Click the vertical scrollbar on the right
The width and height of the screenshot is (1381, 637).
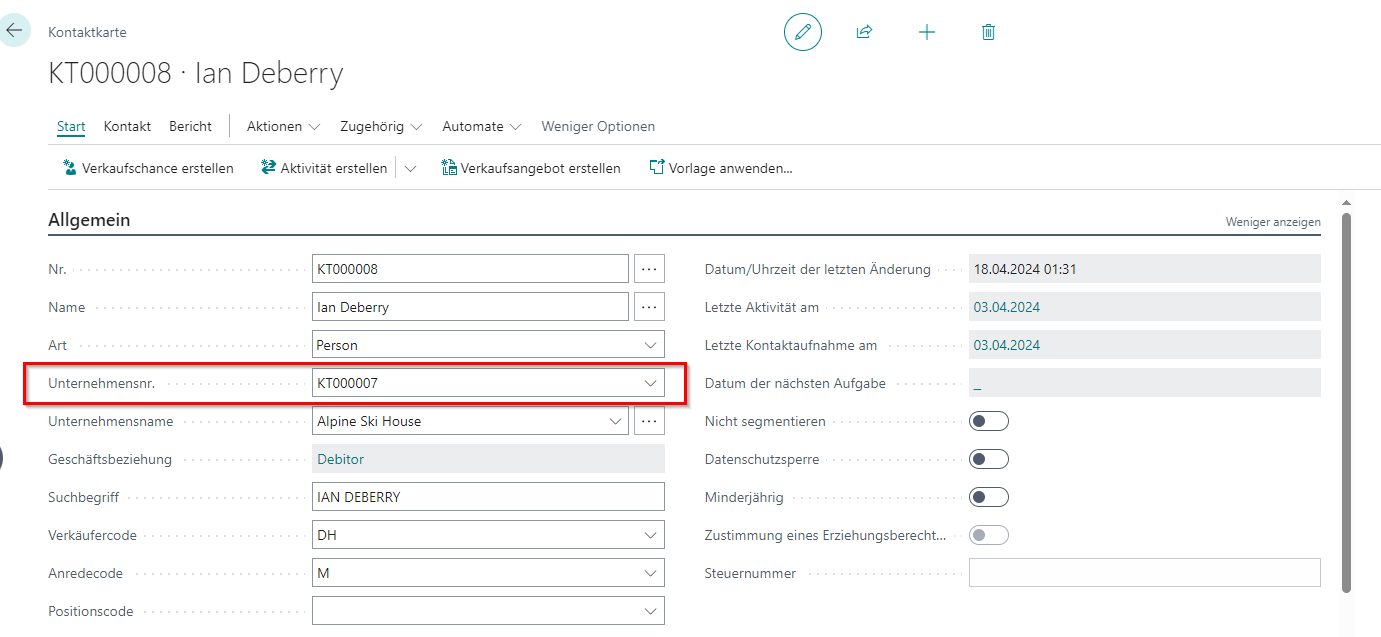coord(1346,400)
